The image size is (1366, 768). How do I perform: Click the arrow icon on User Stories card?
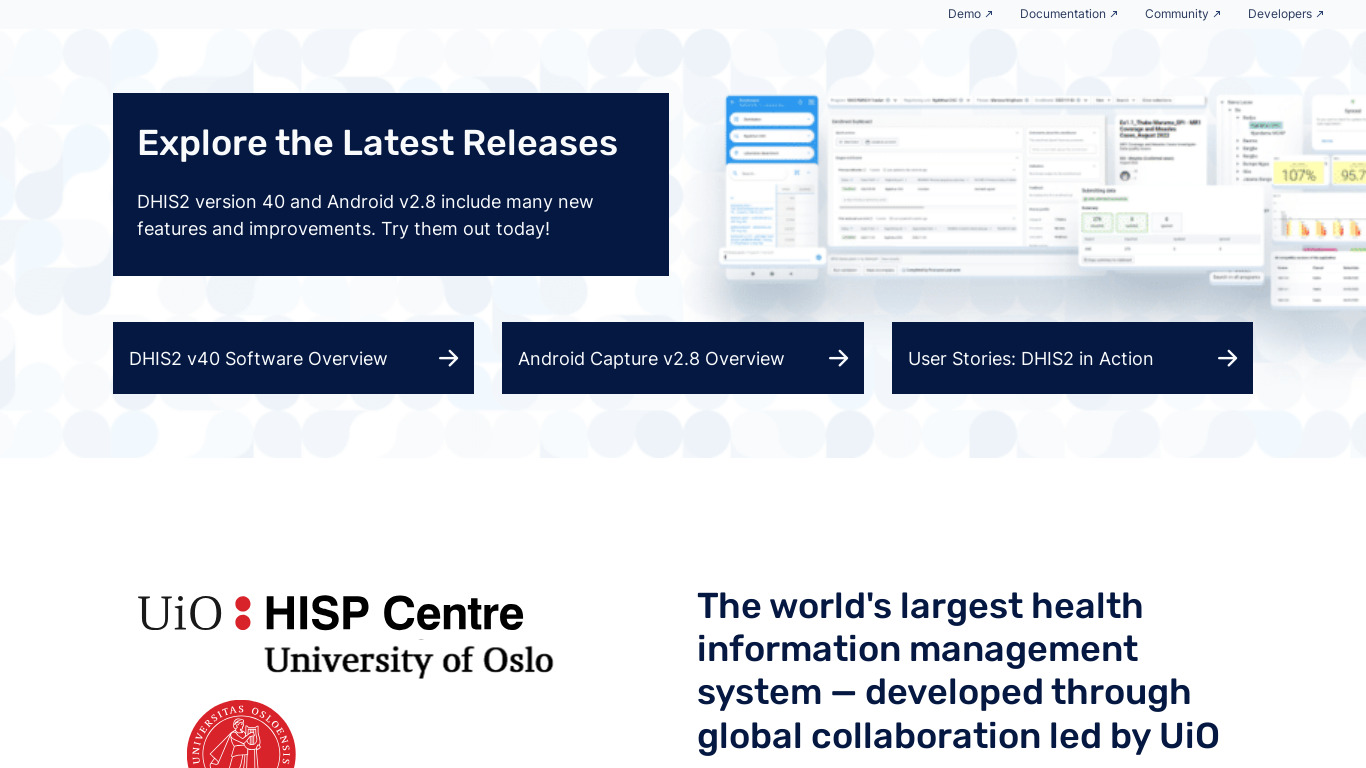pos(1227,358)
